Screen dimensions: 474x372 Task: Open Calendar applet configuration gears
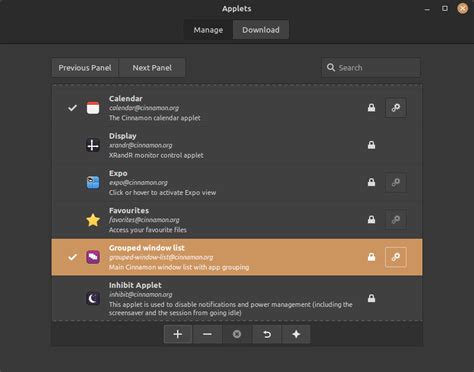click(x=396, y=108)
